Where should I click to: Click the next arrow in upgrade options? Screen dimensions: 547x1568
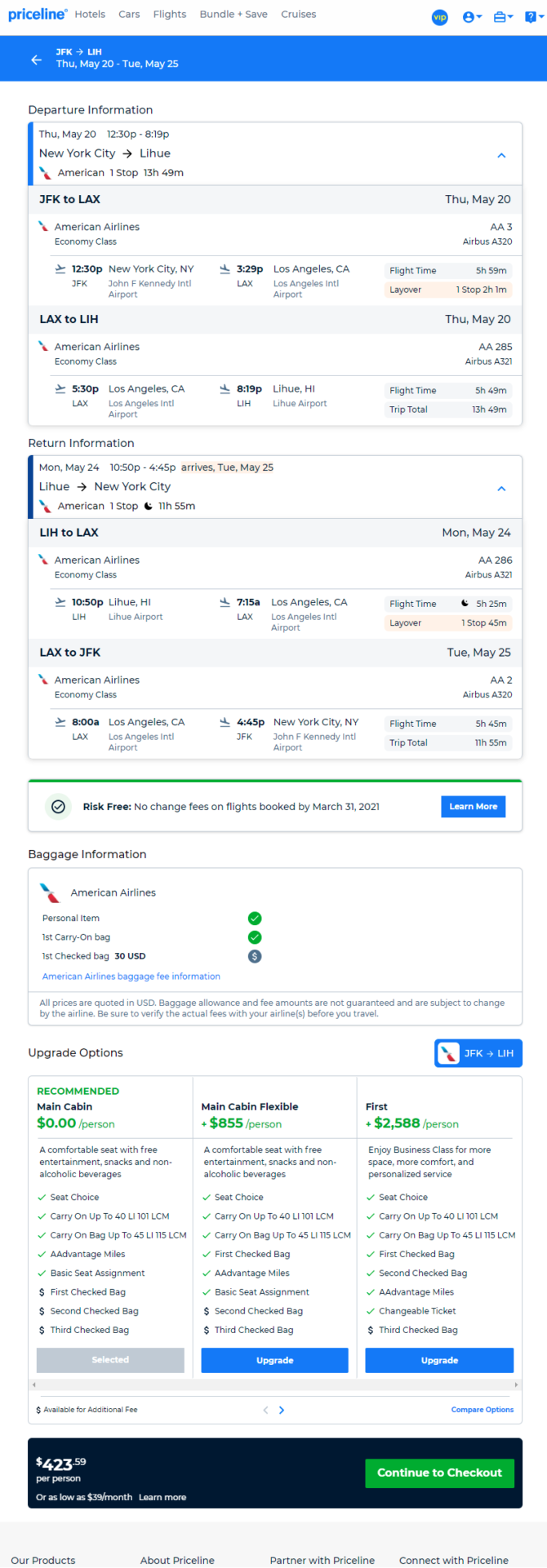point(282,1410)
